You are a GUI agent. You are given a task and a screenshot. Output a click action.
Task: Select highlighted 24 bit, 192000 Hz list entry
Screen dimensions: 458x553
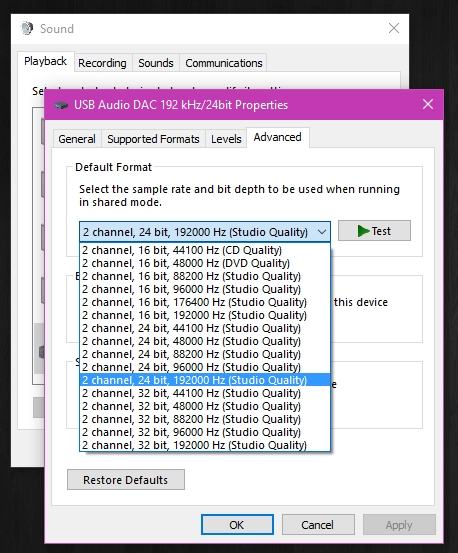205,380
